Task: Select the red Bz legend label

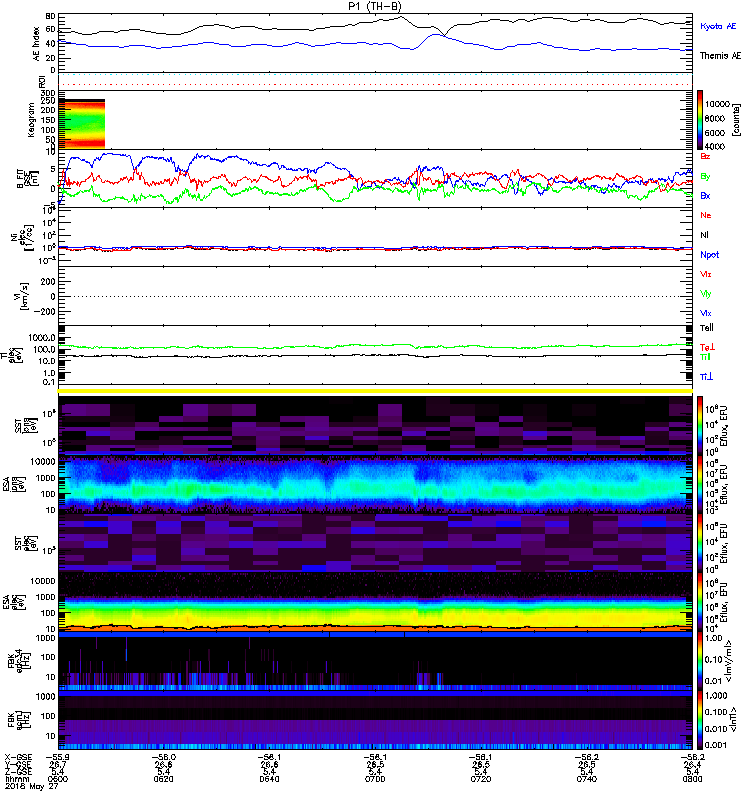Action: pyautogui.click(x=705, y=156)
